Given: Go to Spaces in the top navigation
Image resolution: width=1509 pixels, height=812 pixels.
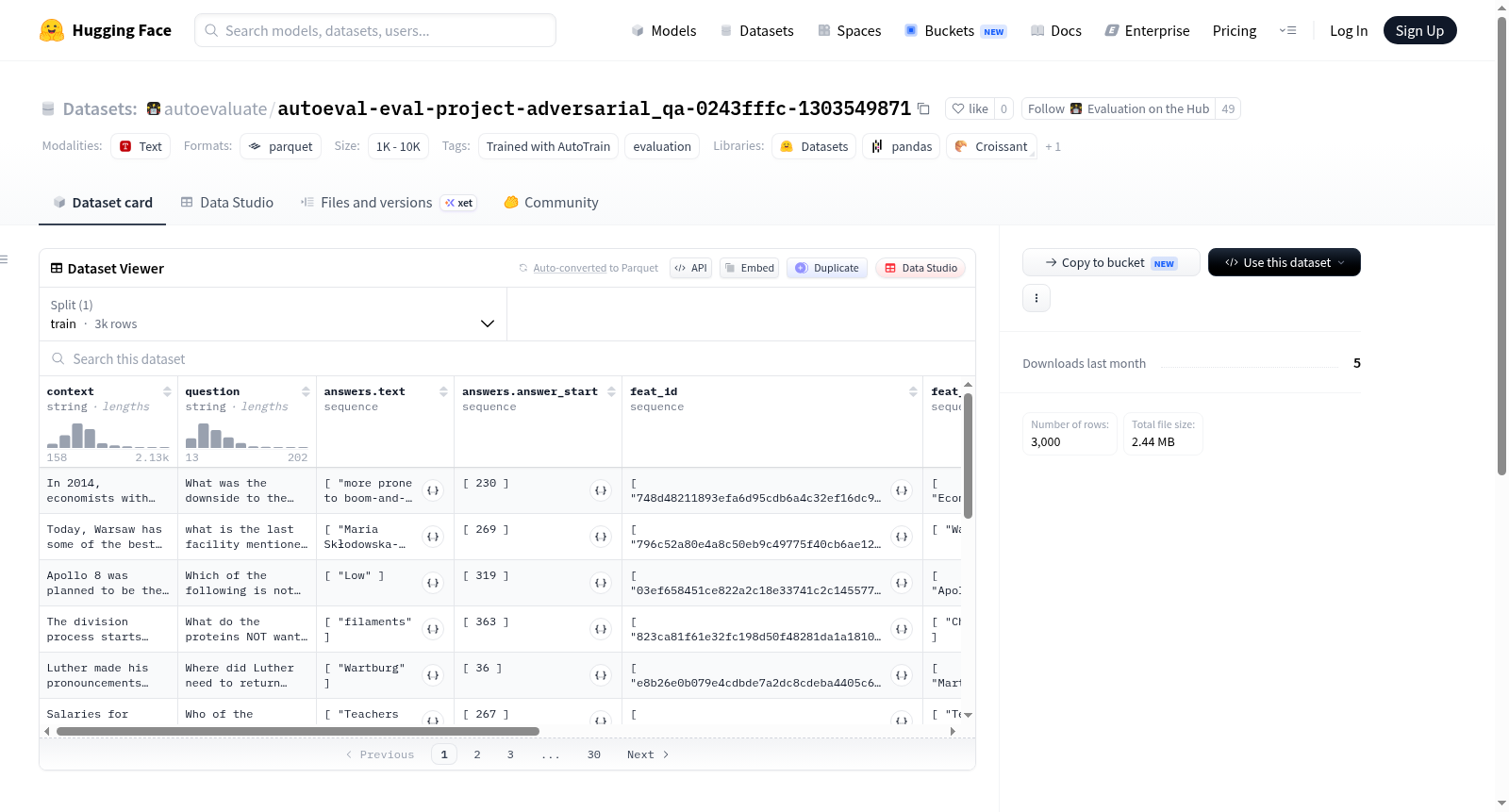Looking at the screenshot, I should point(850,30).
